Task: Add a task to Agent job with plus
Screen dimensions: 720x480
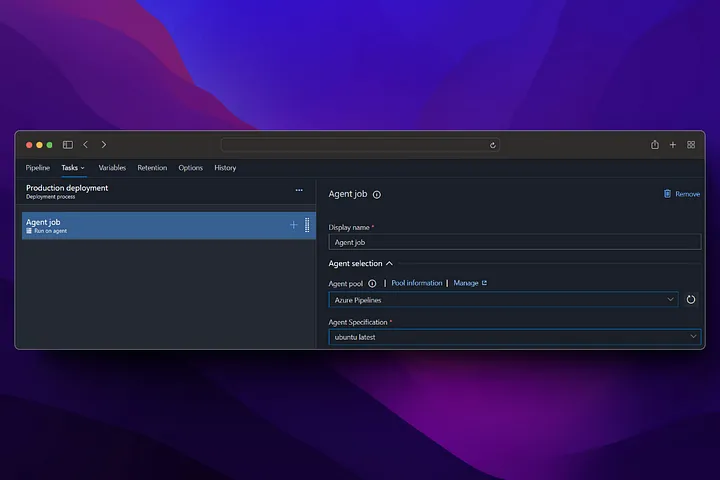Action: pyautogui.click(x=293, y=225)
